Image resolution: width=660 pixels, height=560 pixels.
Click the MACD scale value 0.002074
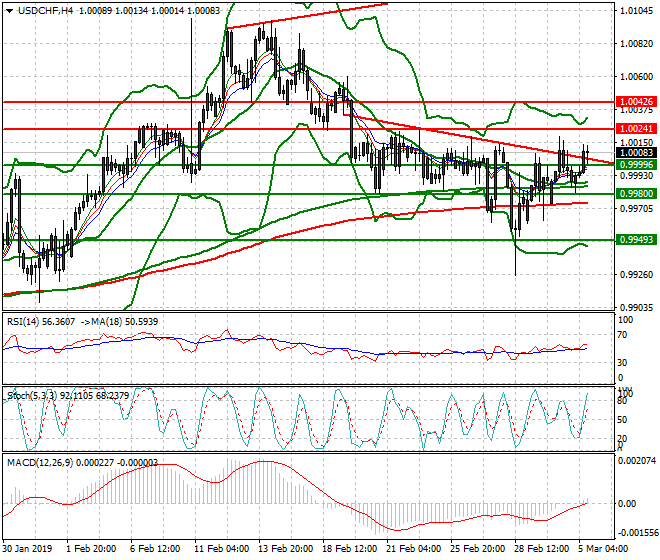pos(637,461)
